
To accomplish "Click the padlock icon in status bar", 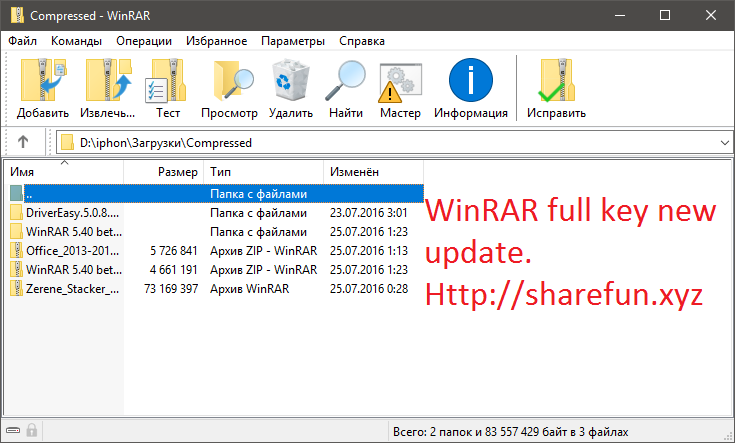I will [32, 430].
